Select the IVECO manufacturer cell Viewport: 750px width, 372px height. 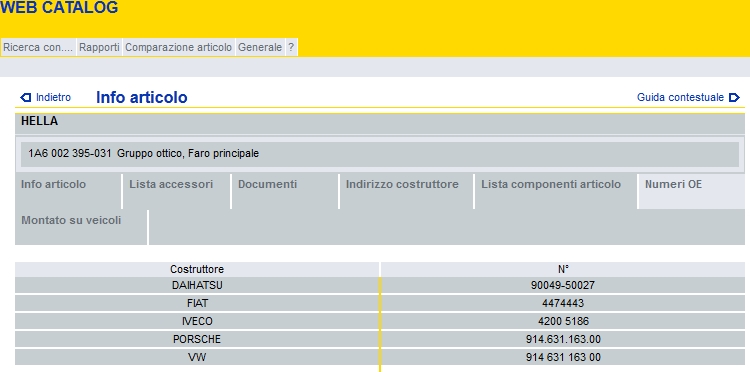197,321
